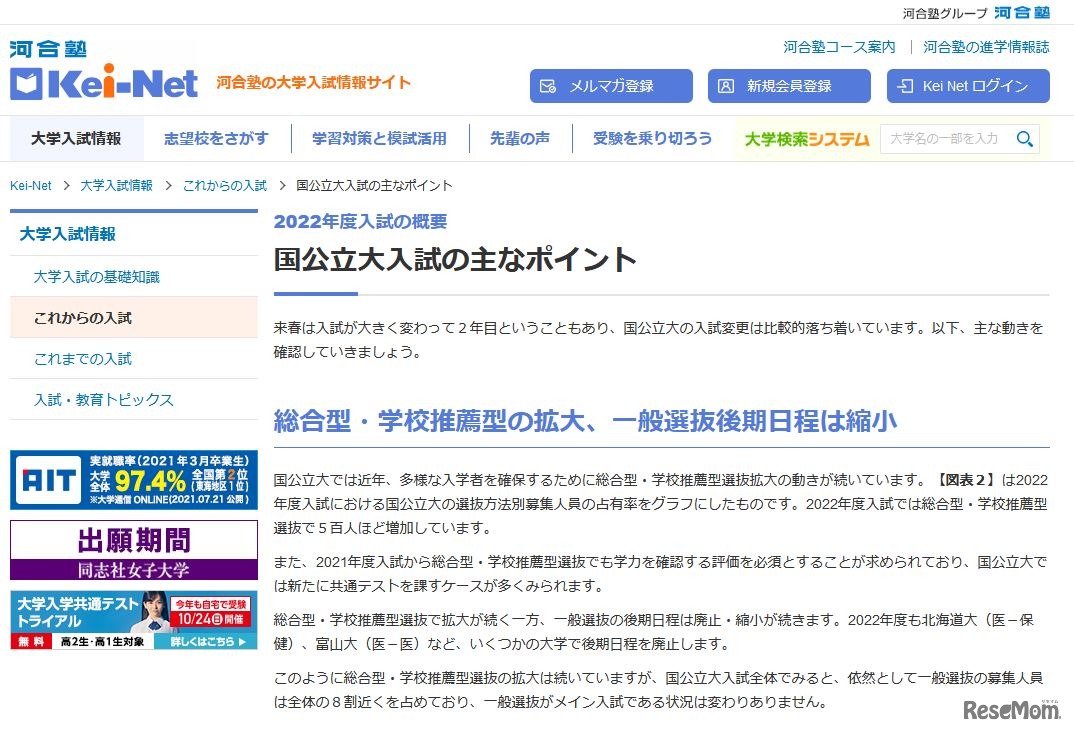Click the 河合塾 logo at top left

[49, 47]
